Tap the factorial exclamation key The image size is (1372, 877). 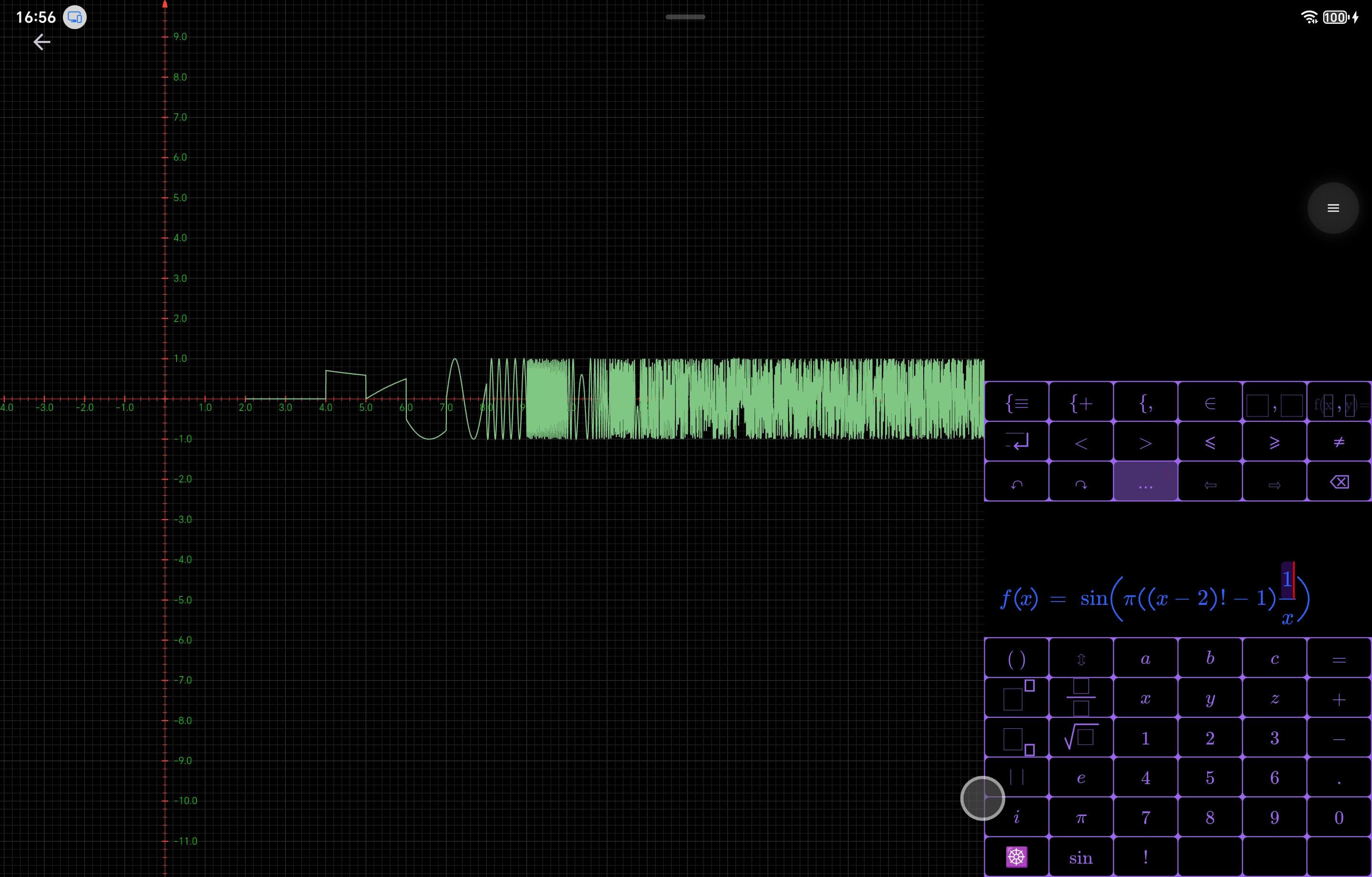[1145, 857]
